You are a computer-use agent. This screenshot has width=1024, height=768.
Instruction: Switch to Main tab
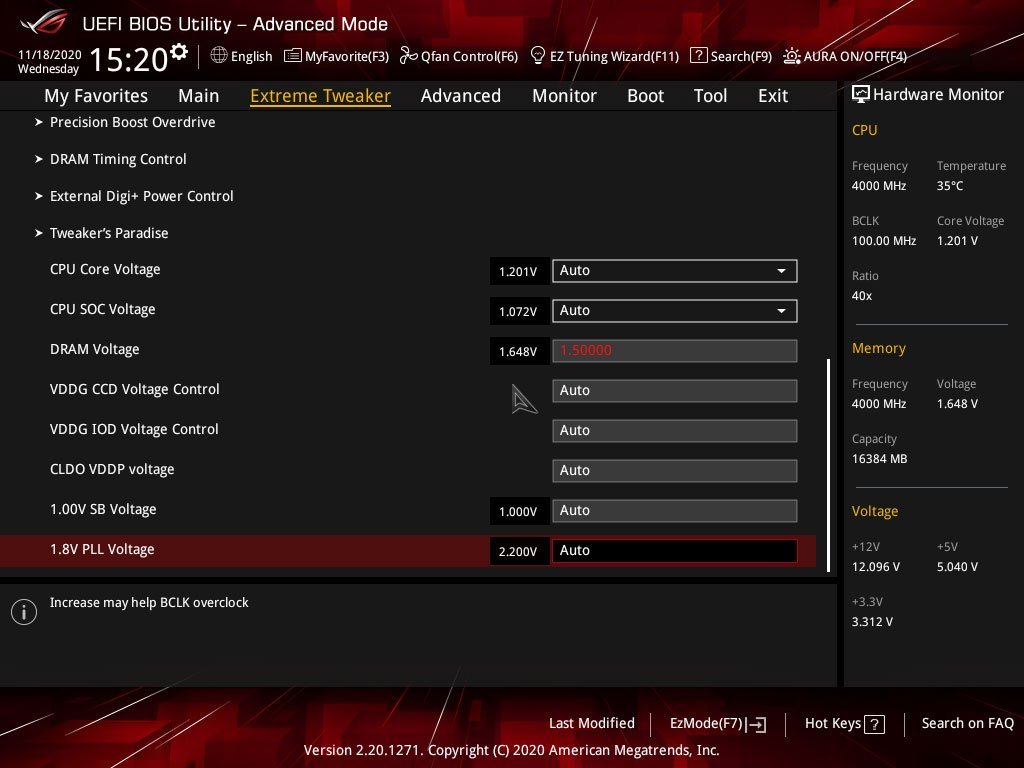(199, 96)
